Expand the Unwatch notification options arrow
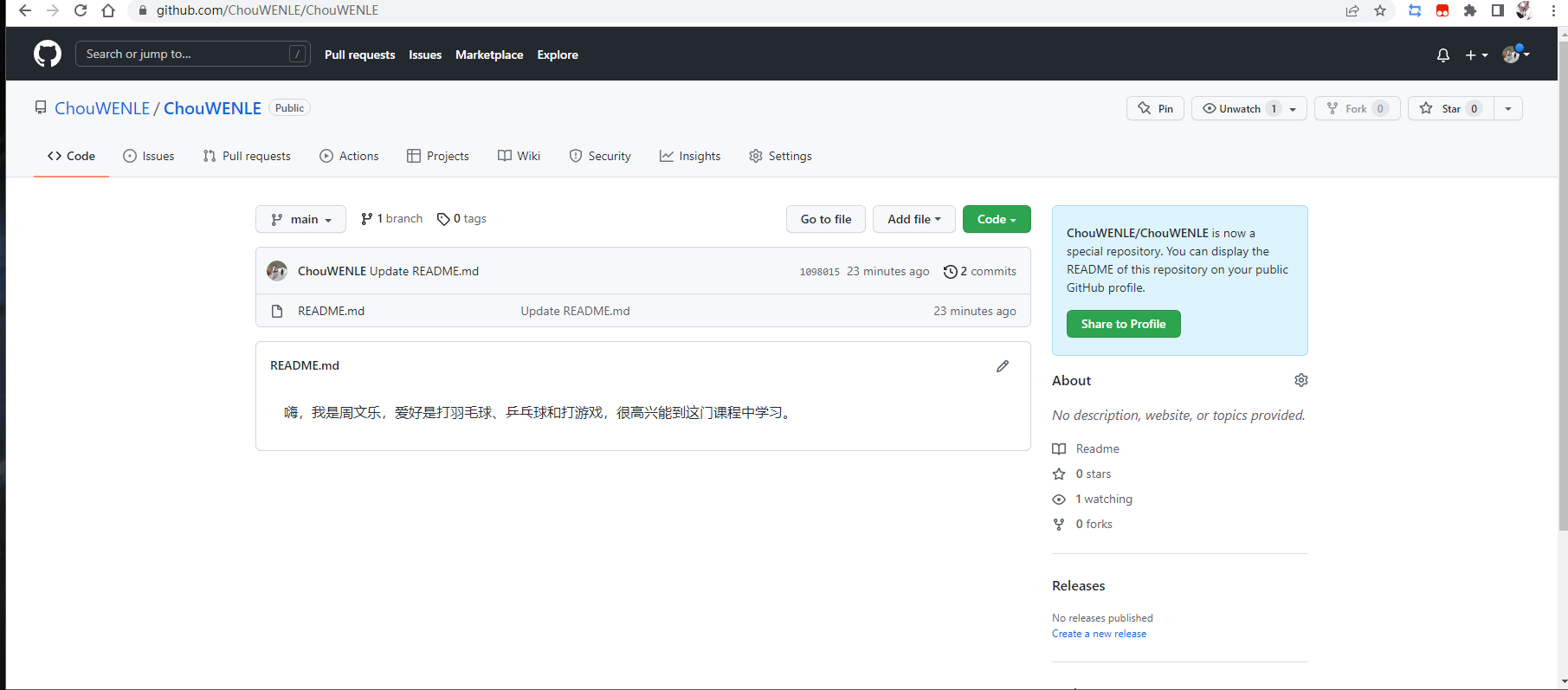The image size is (1568, 690). (1293, 109)
